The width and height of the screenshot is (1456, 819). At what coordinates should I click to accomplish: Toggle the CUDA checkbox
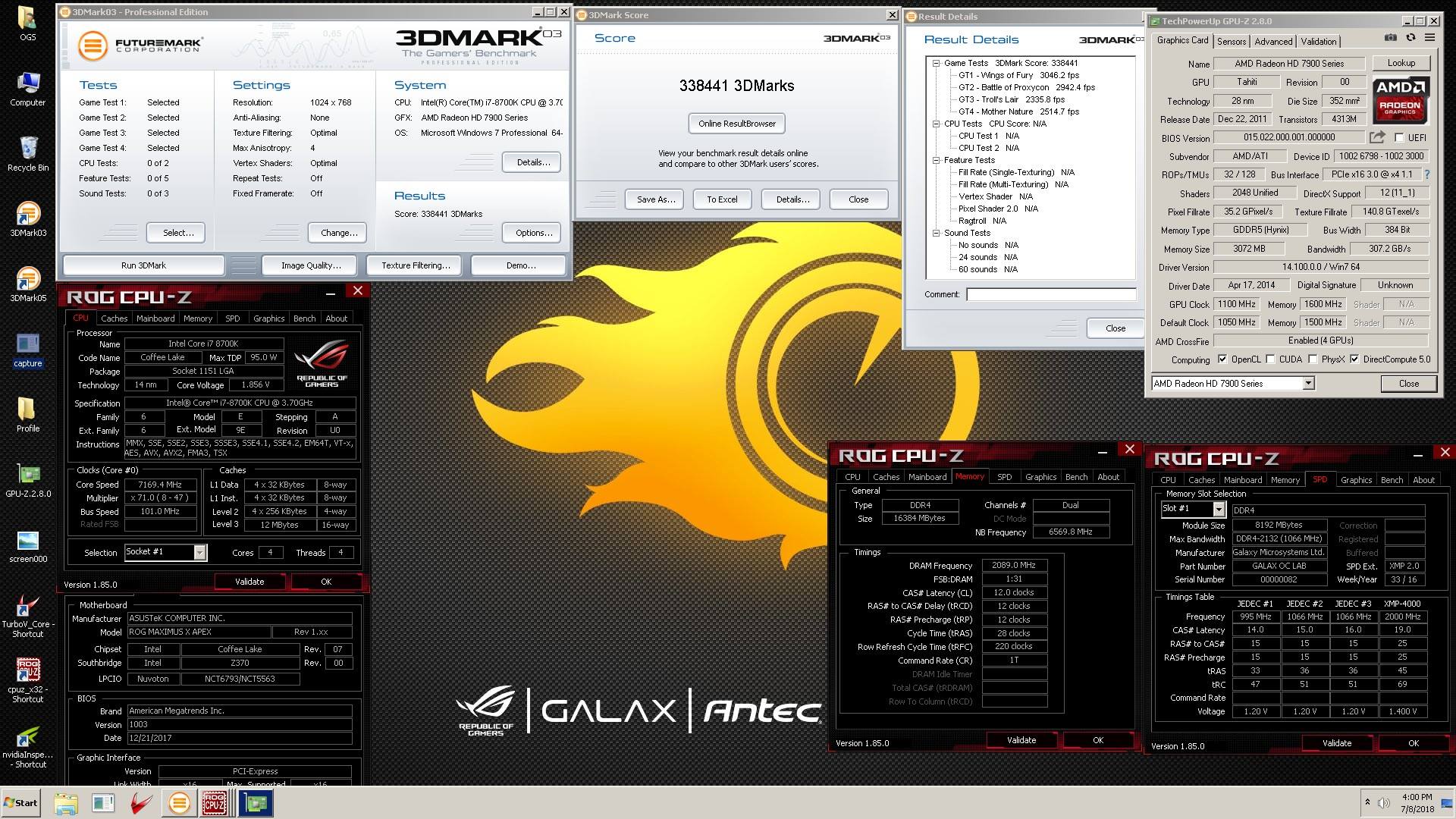[x=1269, y=359]
